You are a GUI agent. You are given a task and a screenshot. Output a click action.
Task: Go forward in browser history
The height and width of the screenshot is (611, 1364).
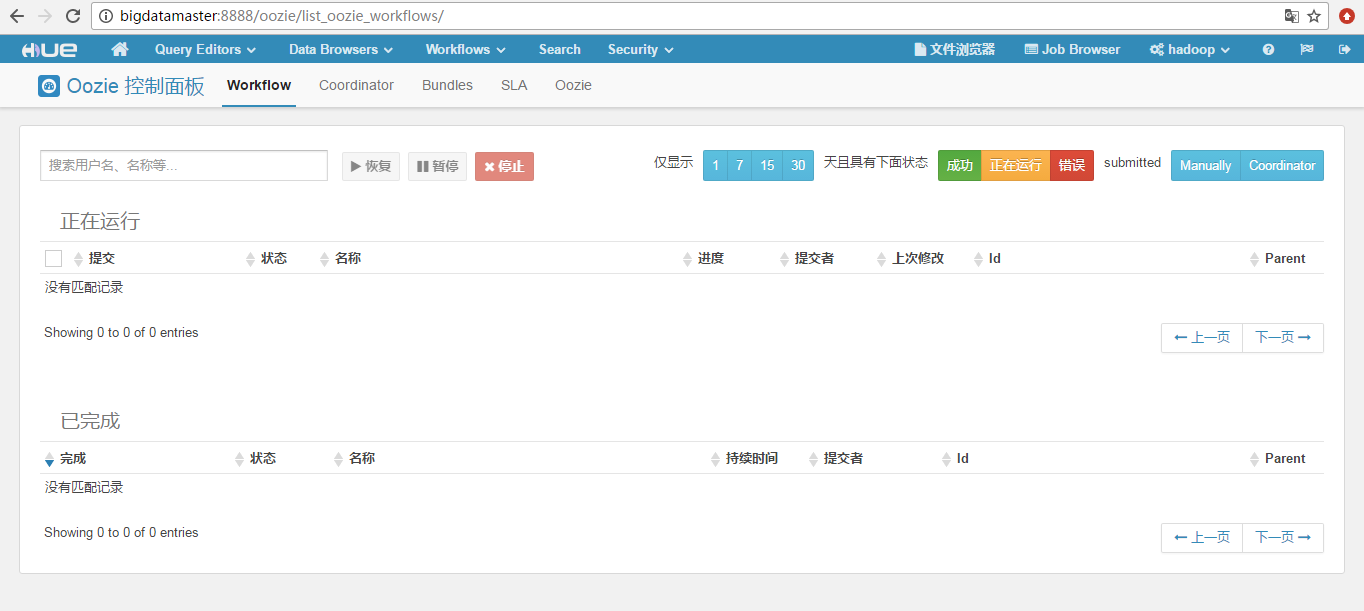tap(44, 16)
